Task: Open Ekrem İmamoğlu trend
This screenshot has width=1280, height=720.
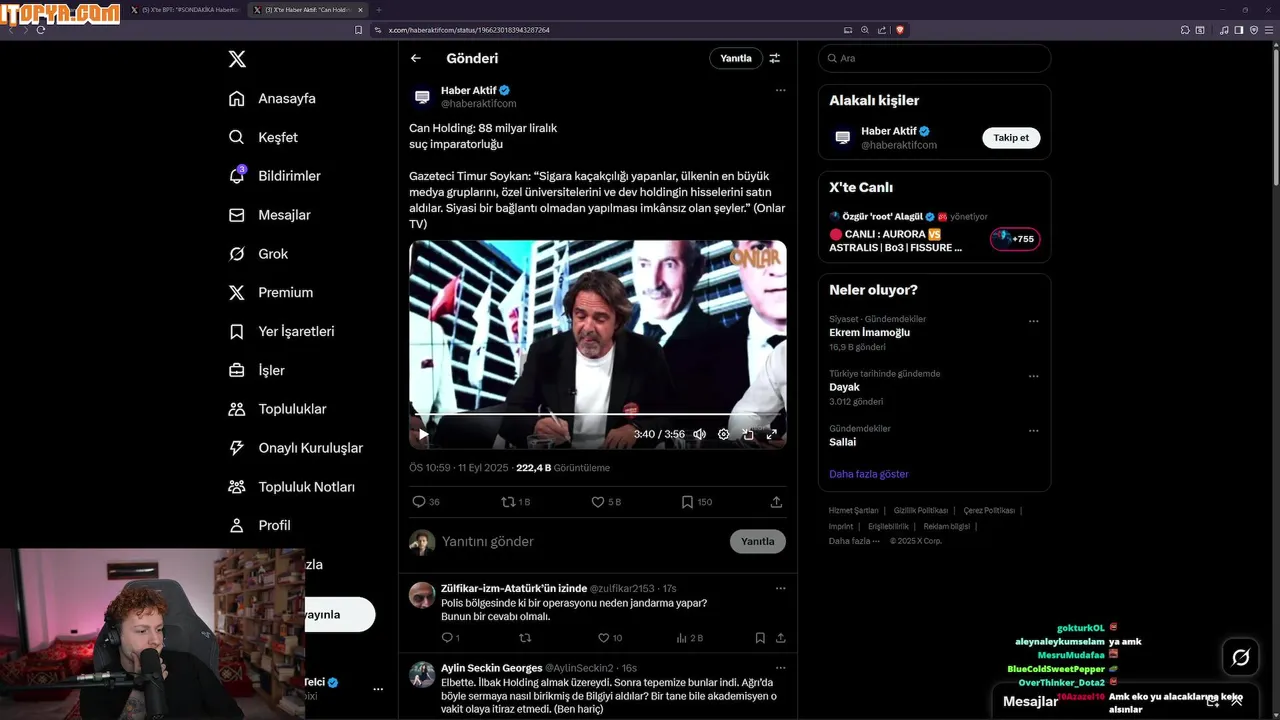Action: tap(869, 332)
